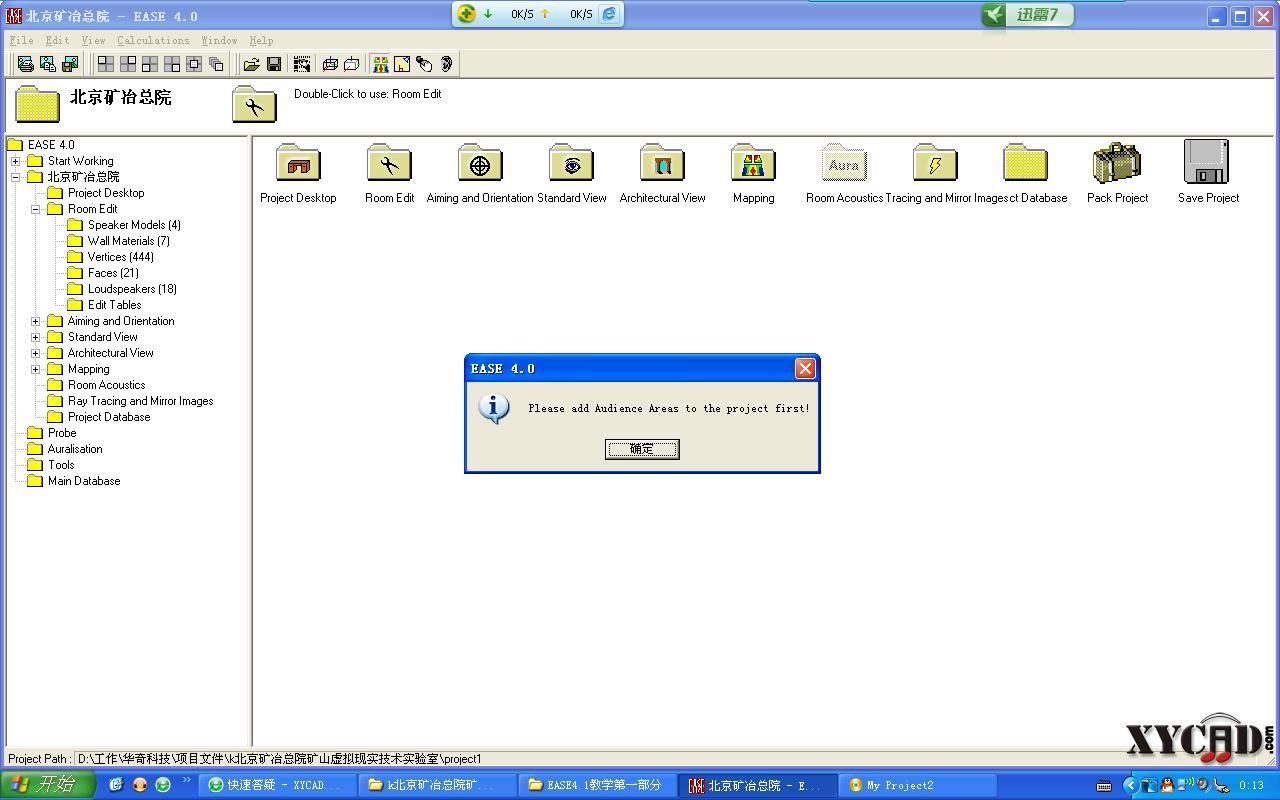Select the Room Edit folder icon

(389, 163)
